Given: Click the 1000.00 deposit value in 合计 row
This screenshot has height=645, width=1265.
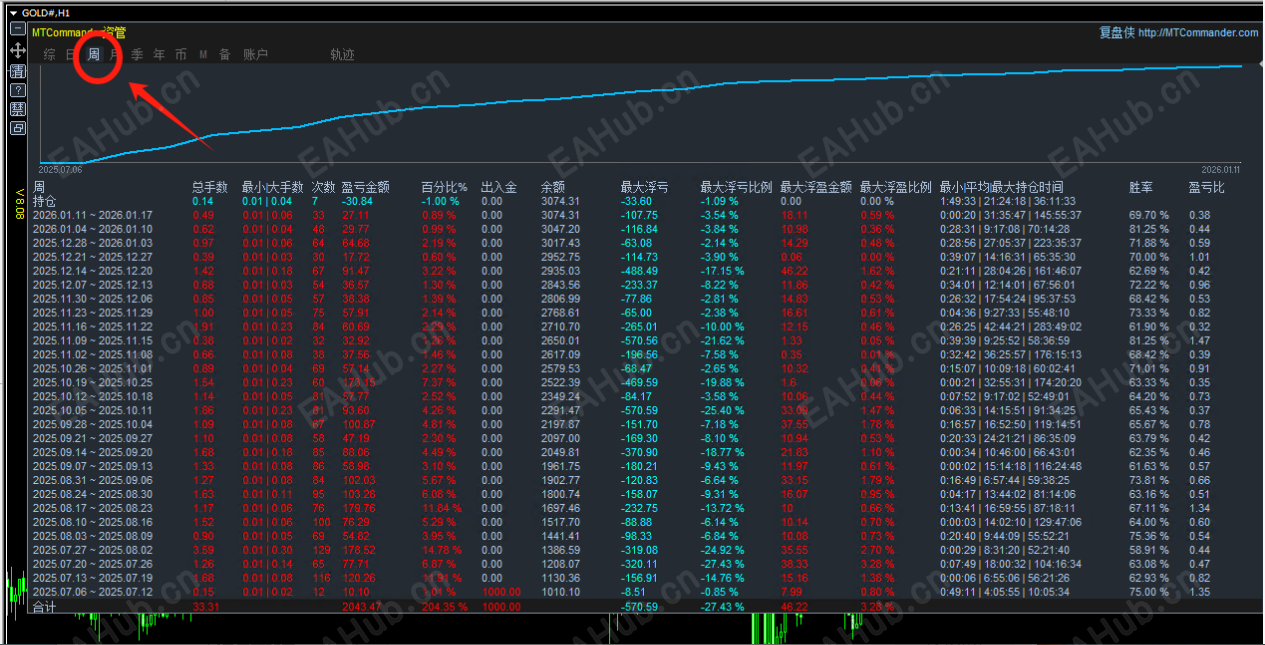Looking at the screenshot, I should click(502, 607).
